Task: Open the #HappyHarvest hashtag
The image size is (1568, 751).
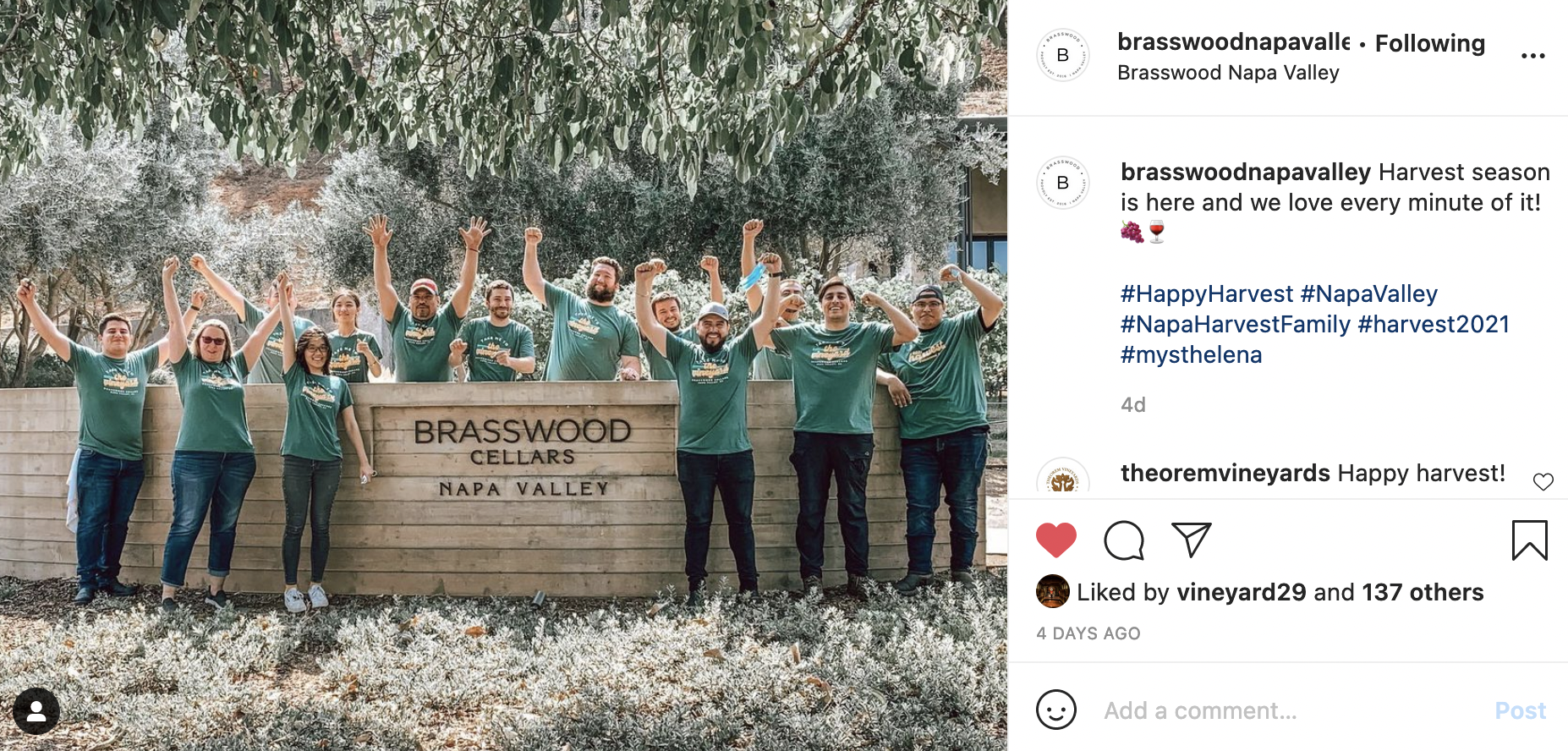Action: [x=1206, y=293]
